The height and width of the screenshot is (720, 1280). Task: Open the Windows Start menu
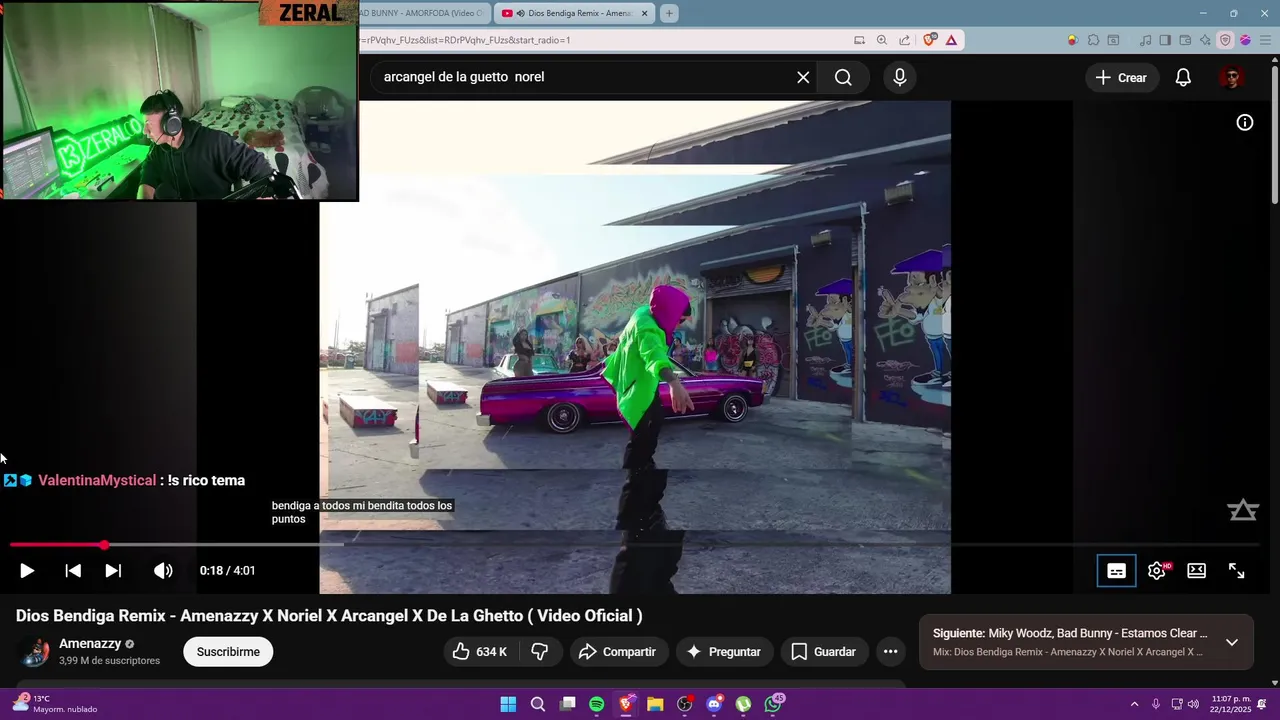[x=508, y=704]
